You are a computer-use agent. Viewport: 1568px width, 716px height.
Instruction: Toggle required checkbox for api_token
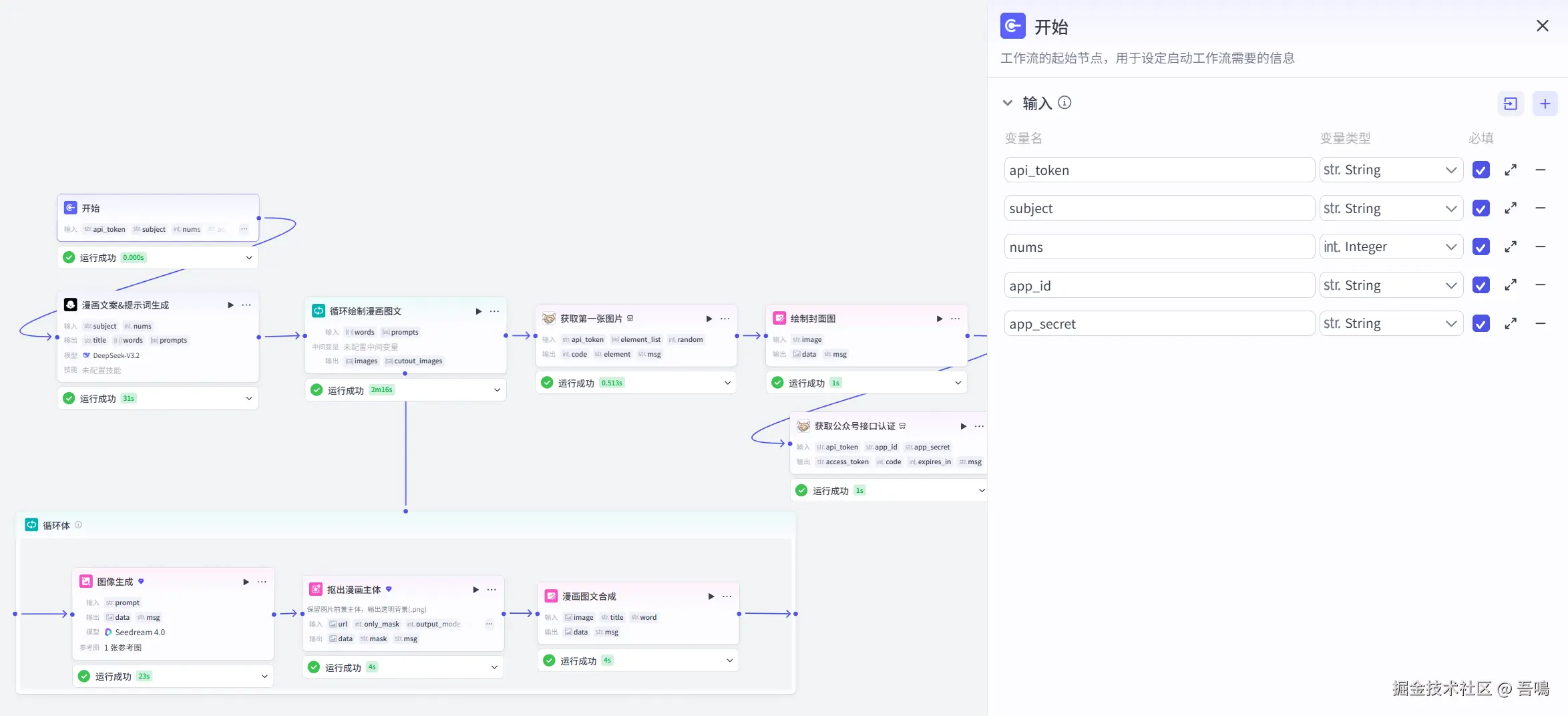(x=1481, y=170)
